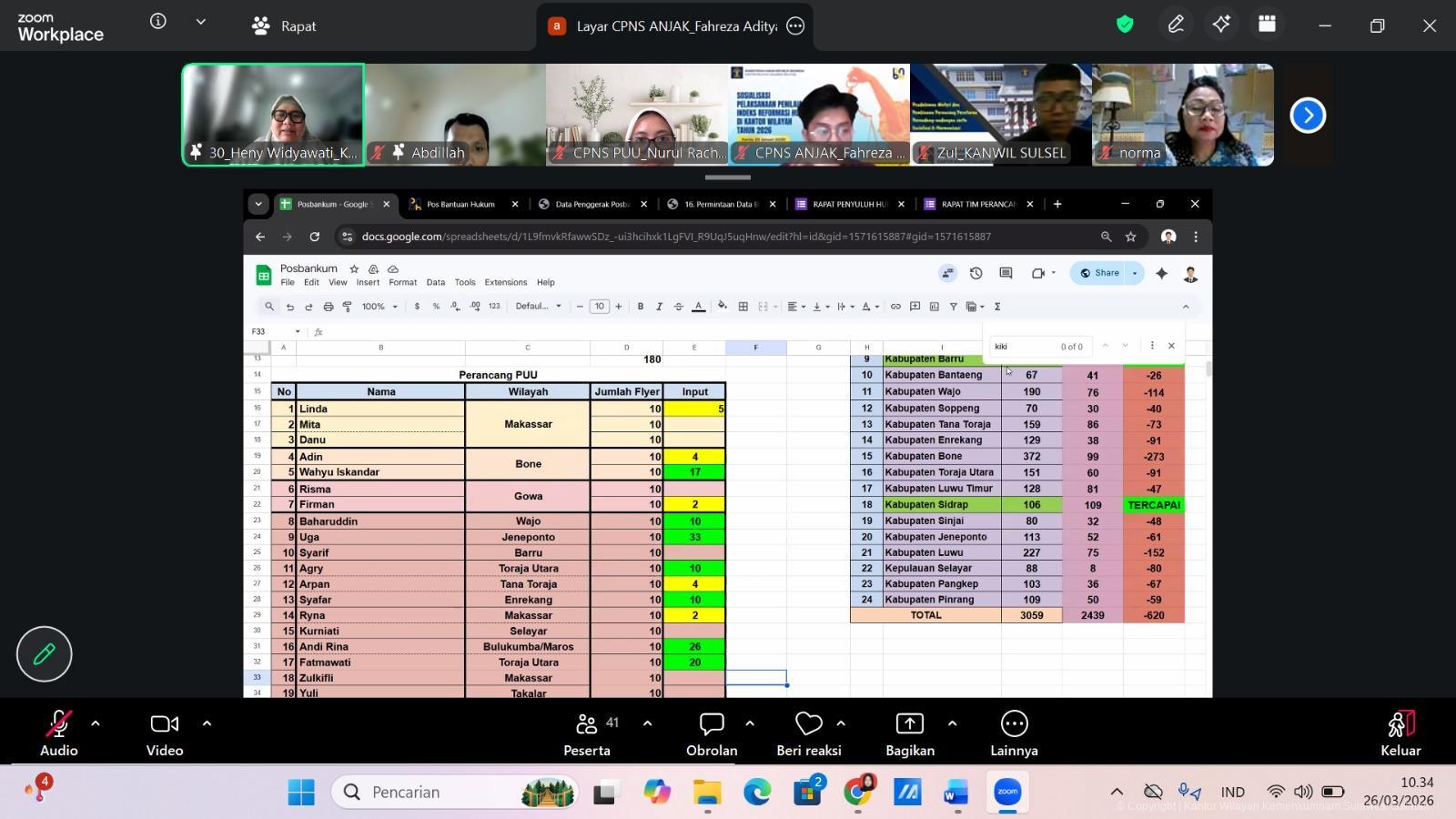
Task: Open the Zoom annotation pencil icon
Action: point(1176,25)
